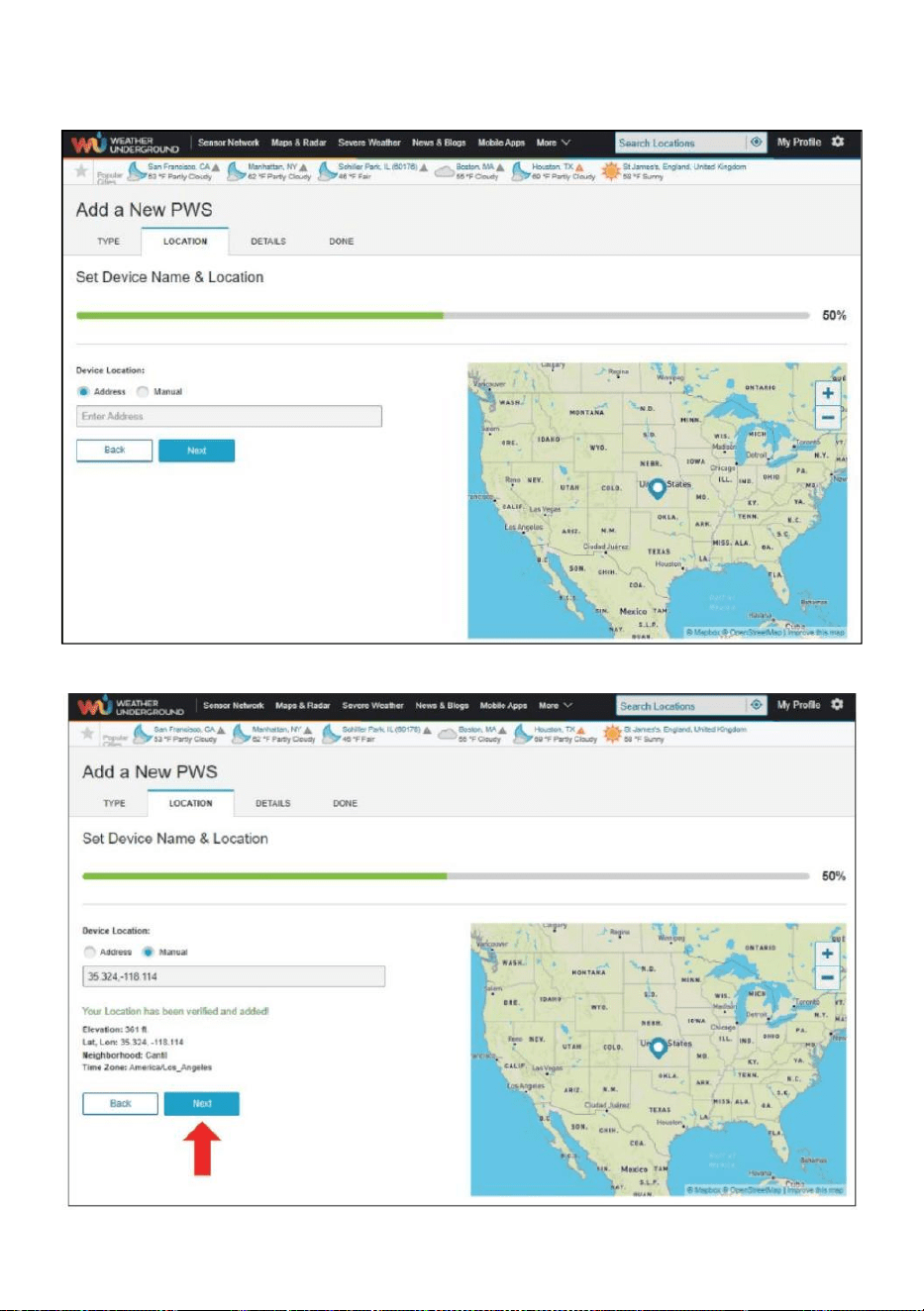The height and width of the screenshot is (1311, 924).
Task: Click 'Time Zone: America/Los_Angeles' text
Action: [x=147, y=1068]
